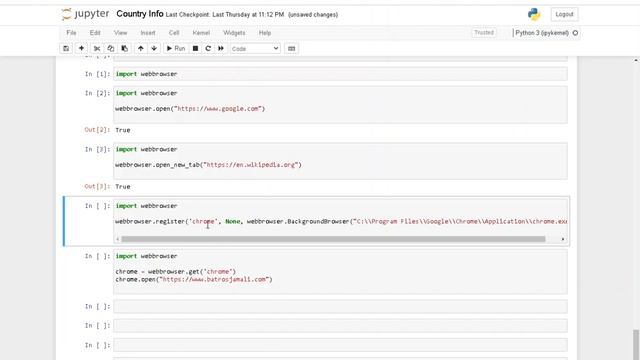Open the cell type Code dropdown
This screenshot has width=640, height=360.
255,49
